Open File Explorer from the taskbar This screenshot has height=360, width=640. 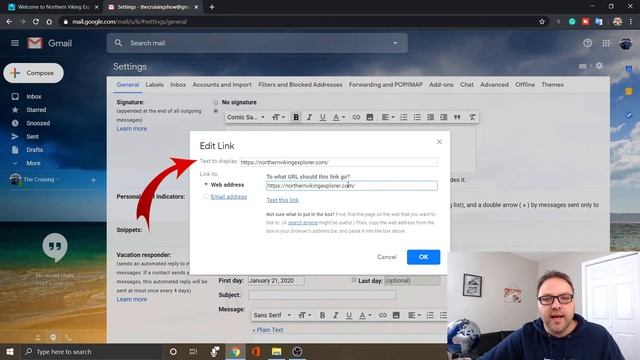tap(276, 351)
